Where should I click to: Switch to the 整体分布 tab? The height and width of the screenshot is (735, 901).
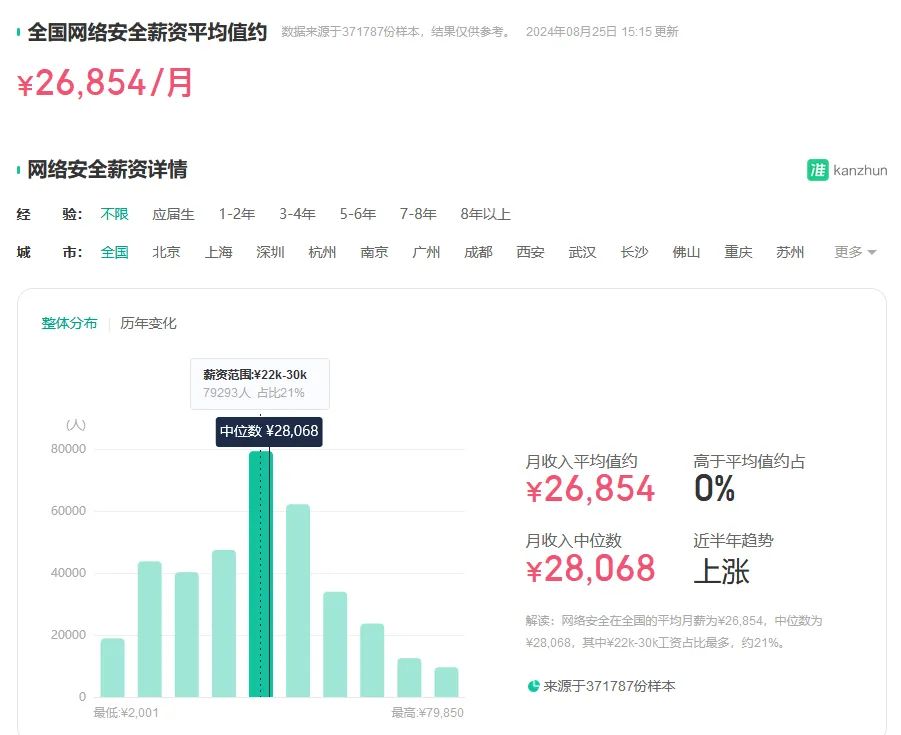click(69, 324)
